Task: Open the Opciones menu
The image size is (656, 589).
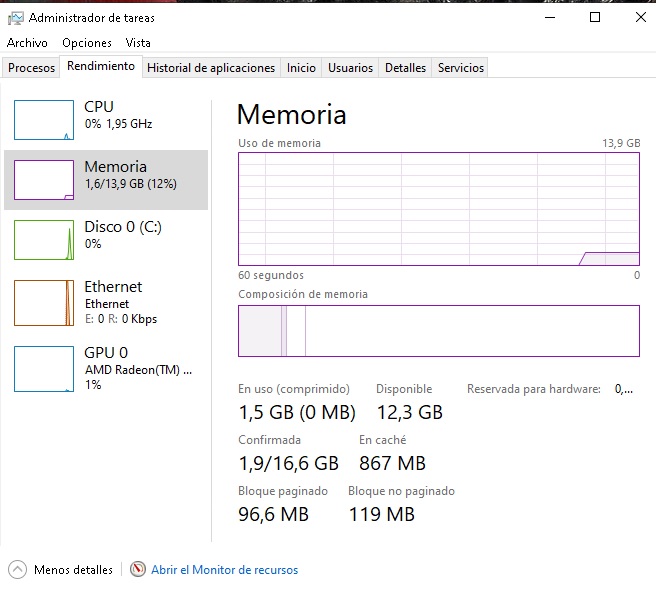Action: point(87,43)
